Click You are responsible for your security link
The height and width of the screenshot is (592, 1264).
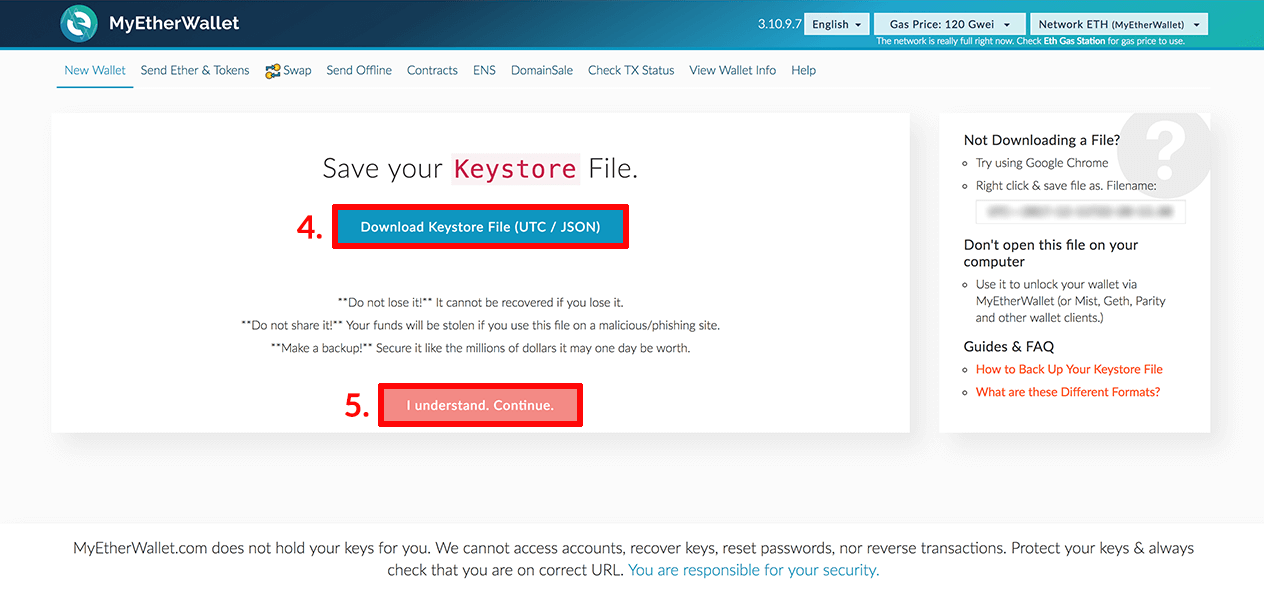click(x=754, y=570)
